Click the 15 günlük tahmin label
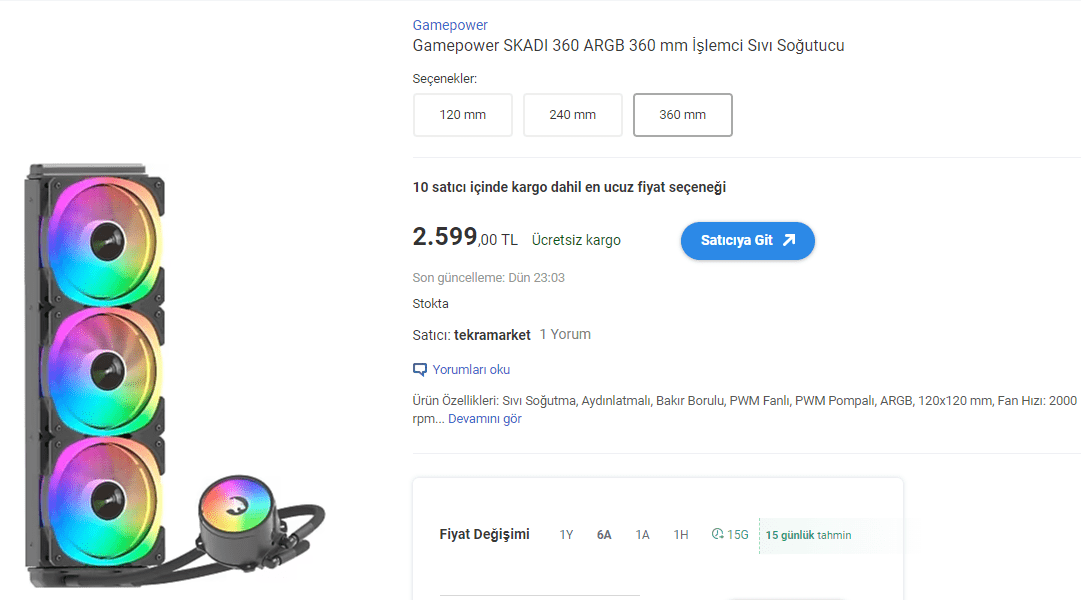The width and height of the screenshot is (1081, 600). coord(808,535)
